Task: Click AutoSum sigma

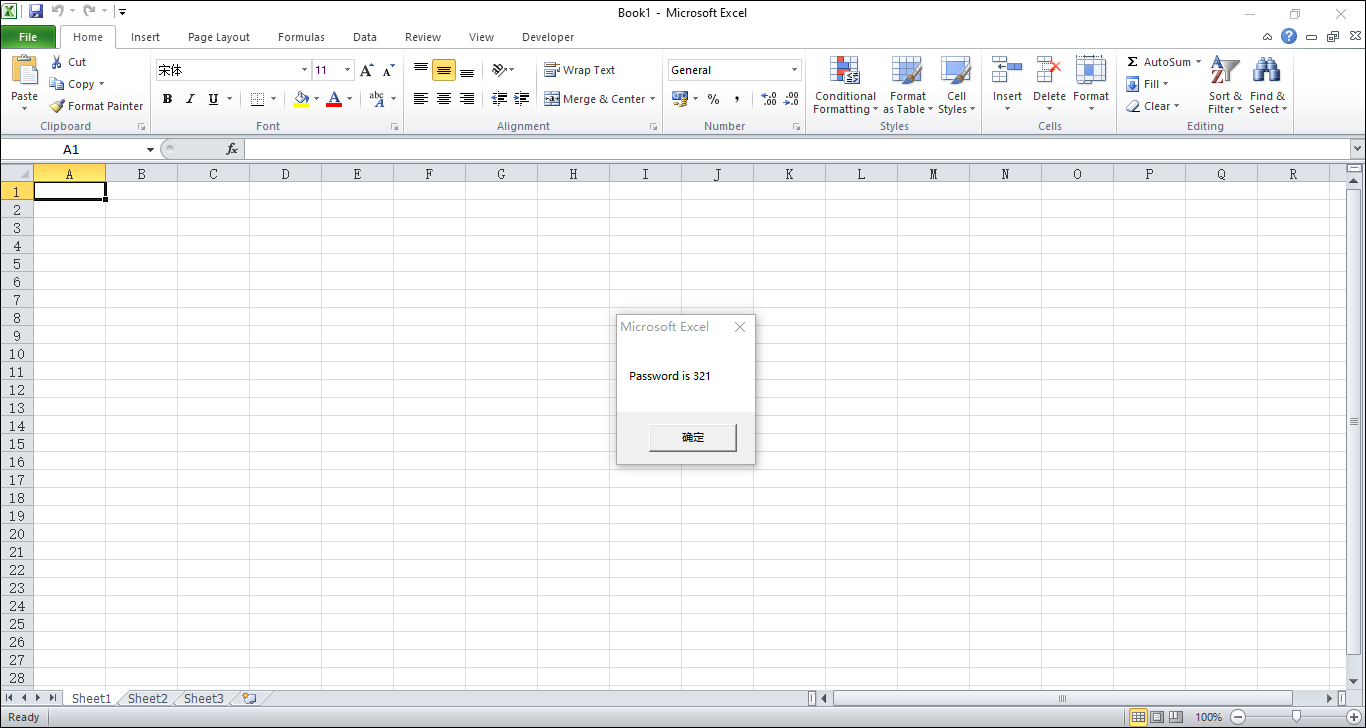Action: (x=1132, y=62)
